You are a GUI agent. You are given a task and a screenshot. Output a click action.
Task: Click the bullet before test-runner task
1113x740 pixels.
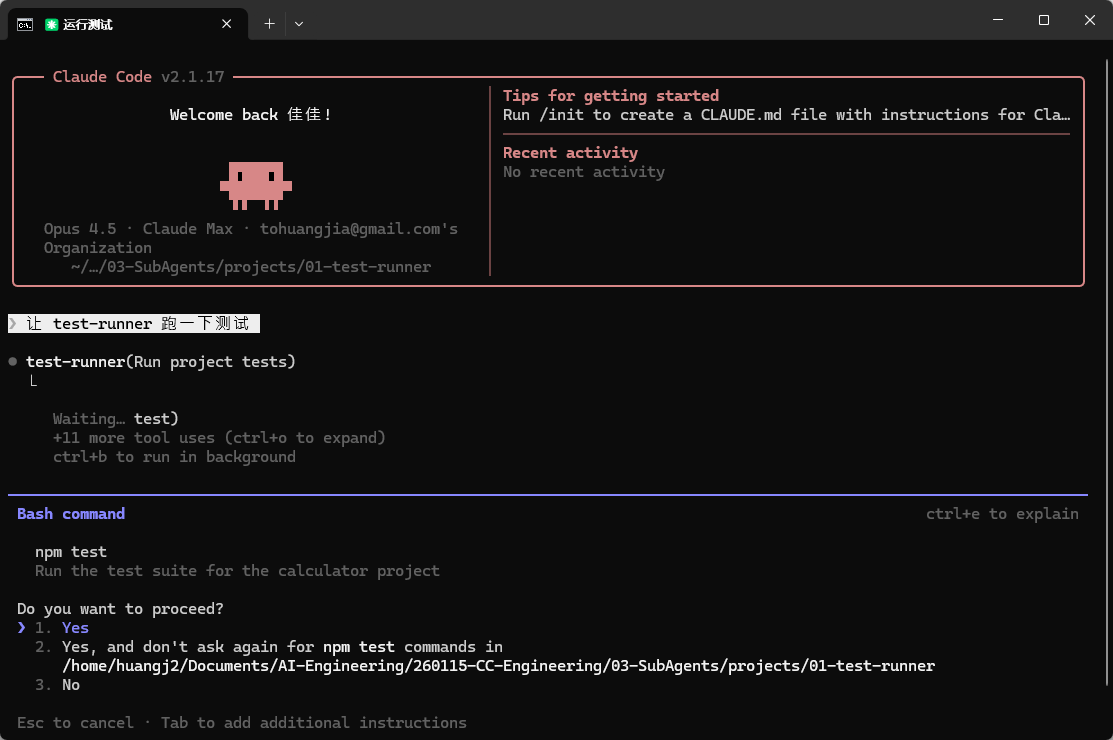click(x=13, y=362)
